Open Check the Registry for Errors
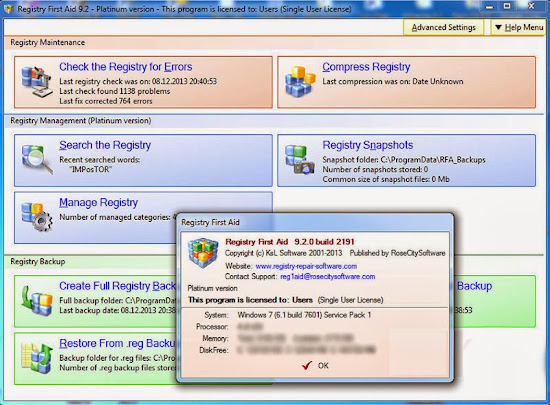This screenshot has height=405, width=550. click(x=126, y=67)
